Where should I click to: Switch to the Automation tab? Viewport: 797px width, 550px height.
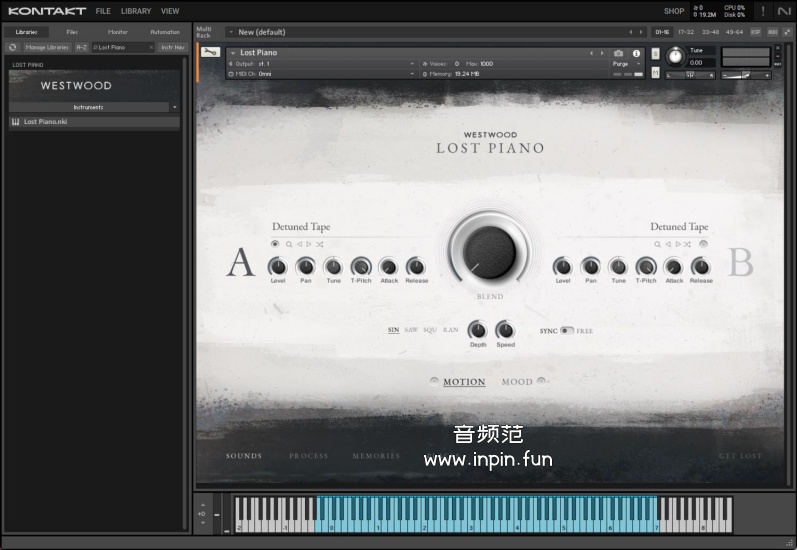[165, 32]
